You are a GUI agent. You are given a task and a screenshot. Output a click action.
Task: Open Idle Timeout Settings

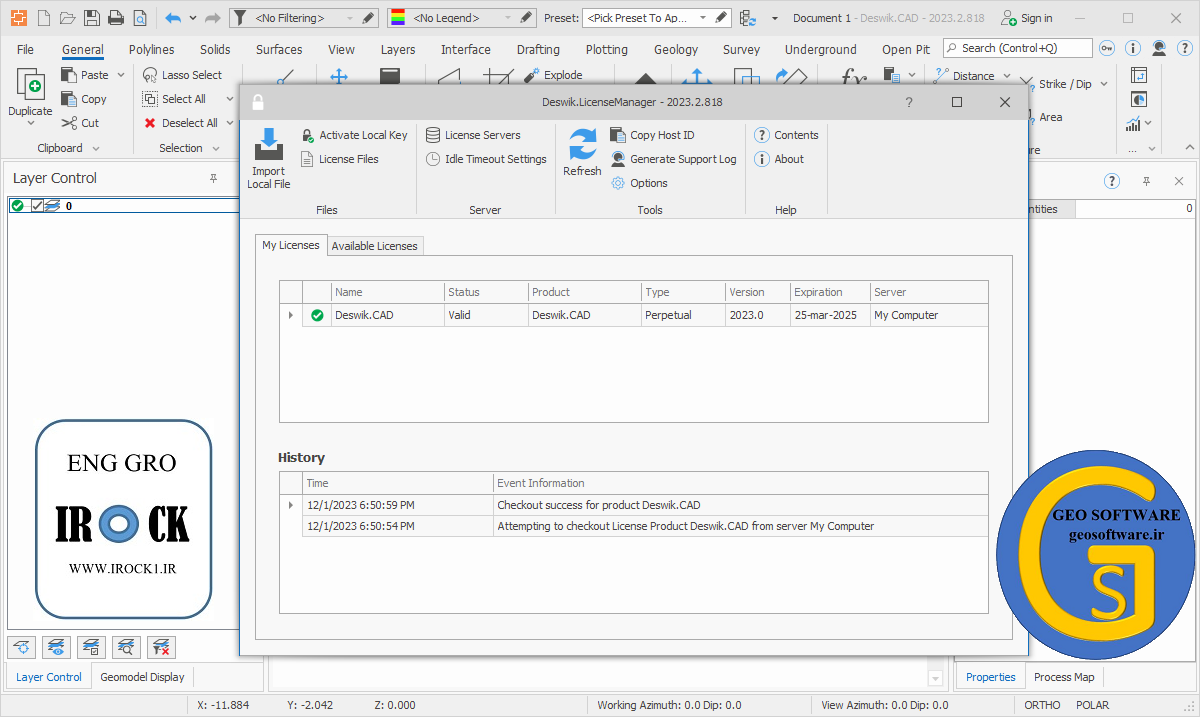486,159
